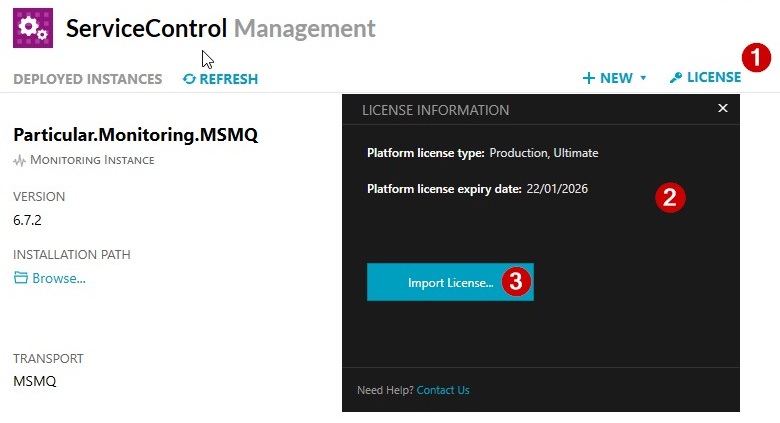Click the Browse... installation path link
Screen dimensions: 780x423
pos(59,278)
